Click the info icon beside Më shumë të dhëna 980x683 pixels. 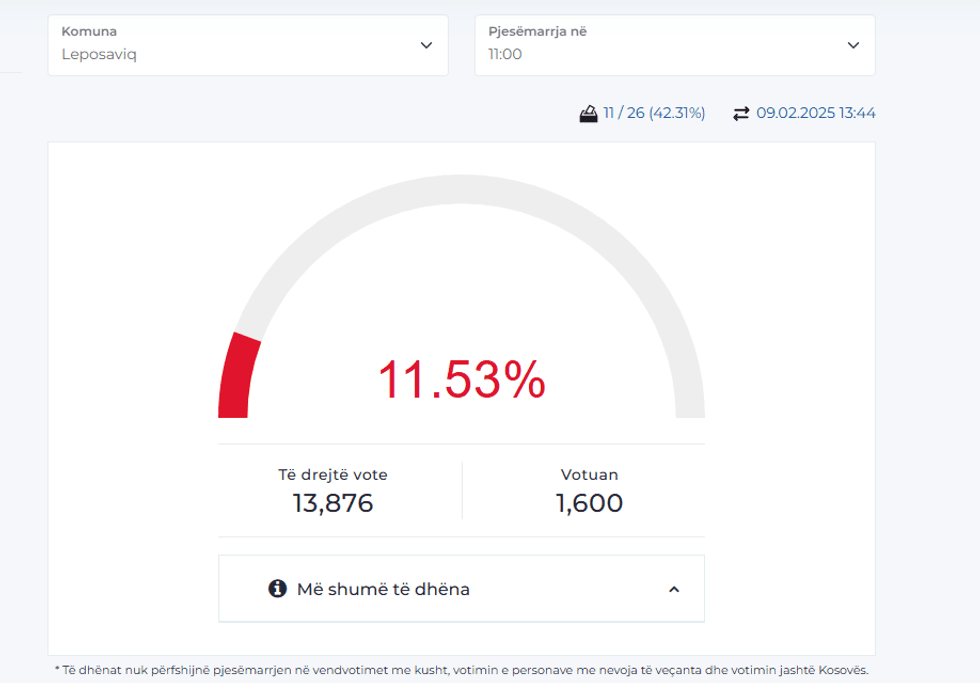tap(278, 589)
